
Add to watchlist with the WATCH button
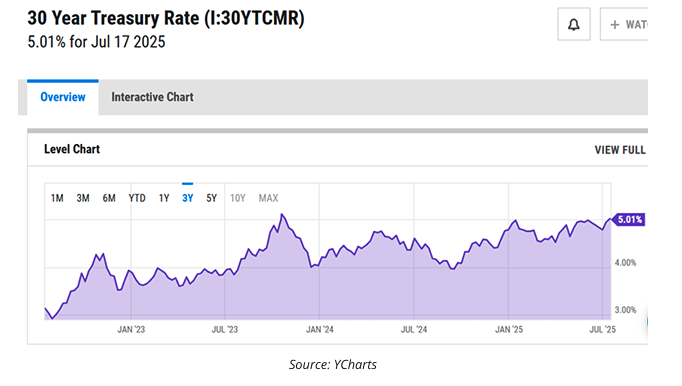pos(624,24)
